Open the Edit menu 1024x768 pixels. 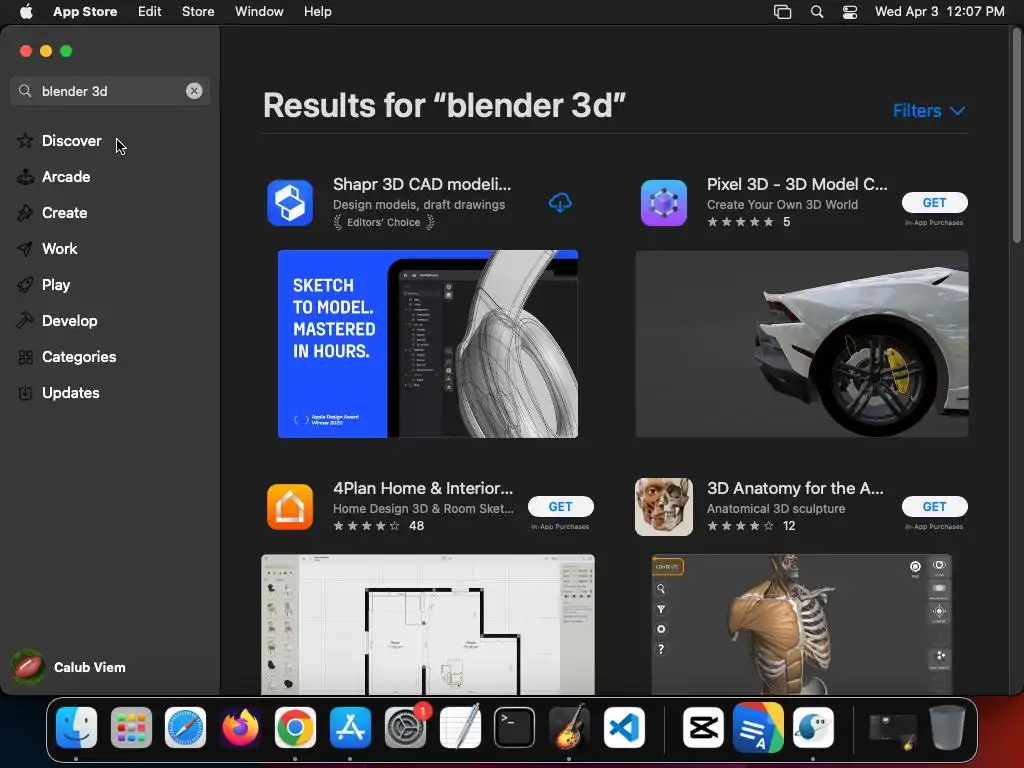150,12
